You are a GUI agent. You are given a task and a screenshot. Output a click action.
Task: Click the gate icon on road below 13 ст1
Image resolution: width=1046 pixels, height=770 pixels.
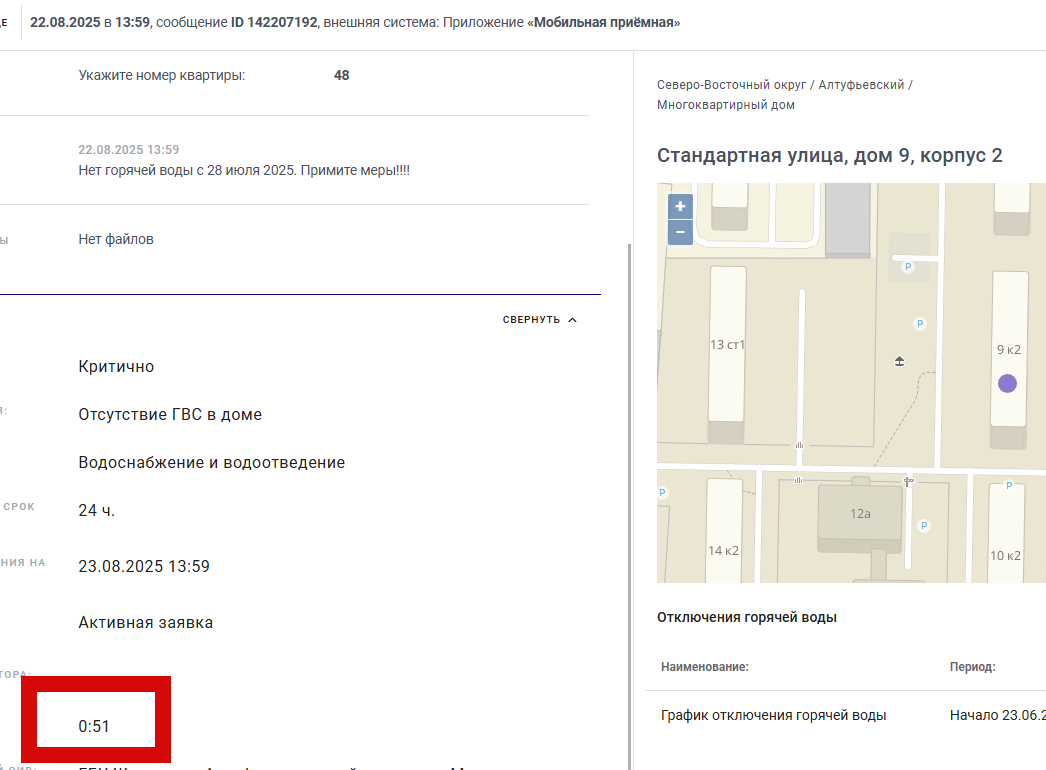799,445
